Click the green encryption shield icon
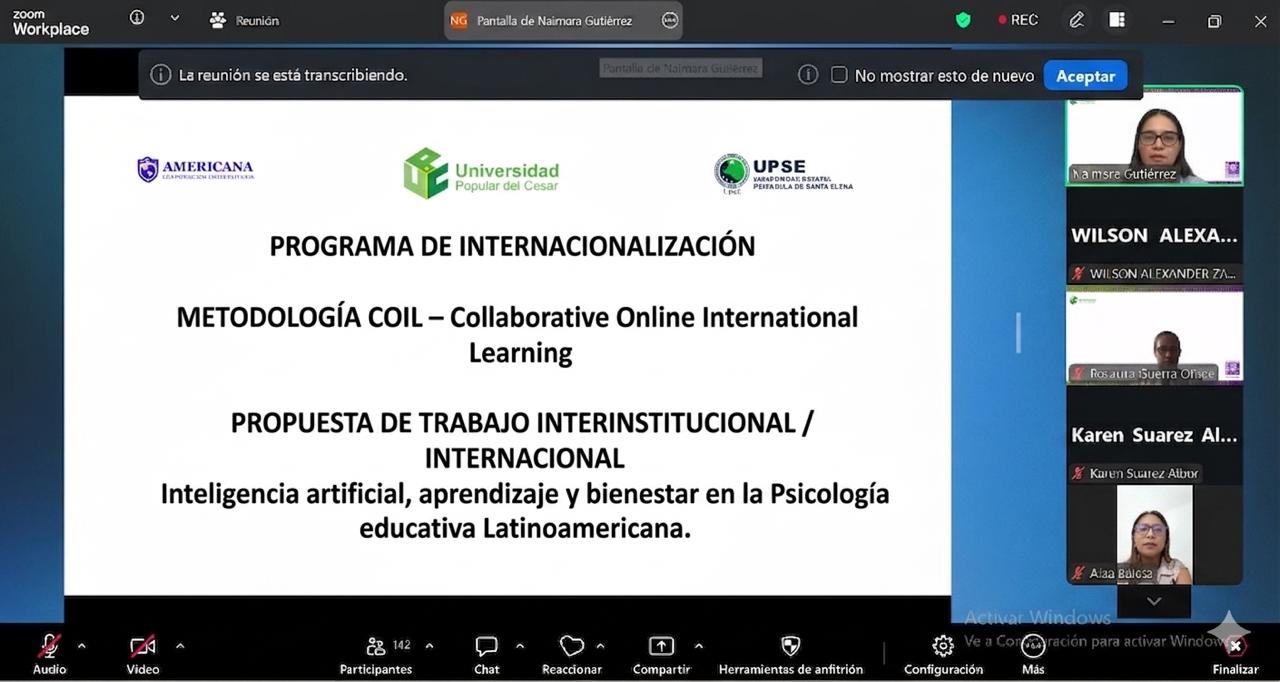 click(x=963, y=20)
